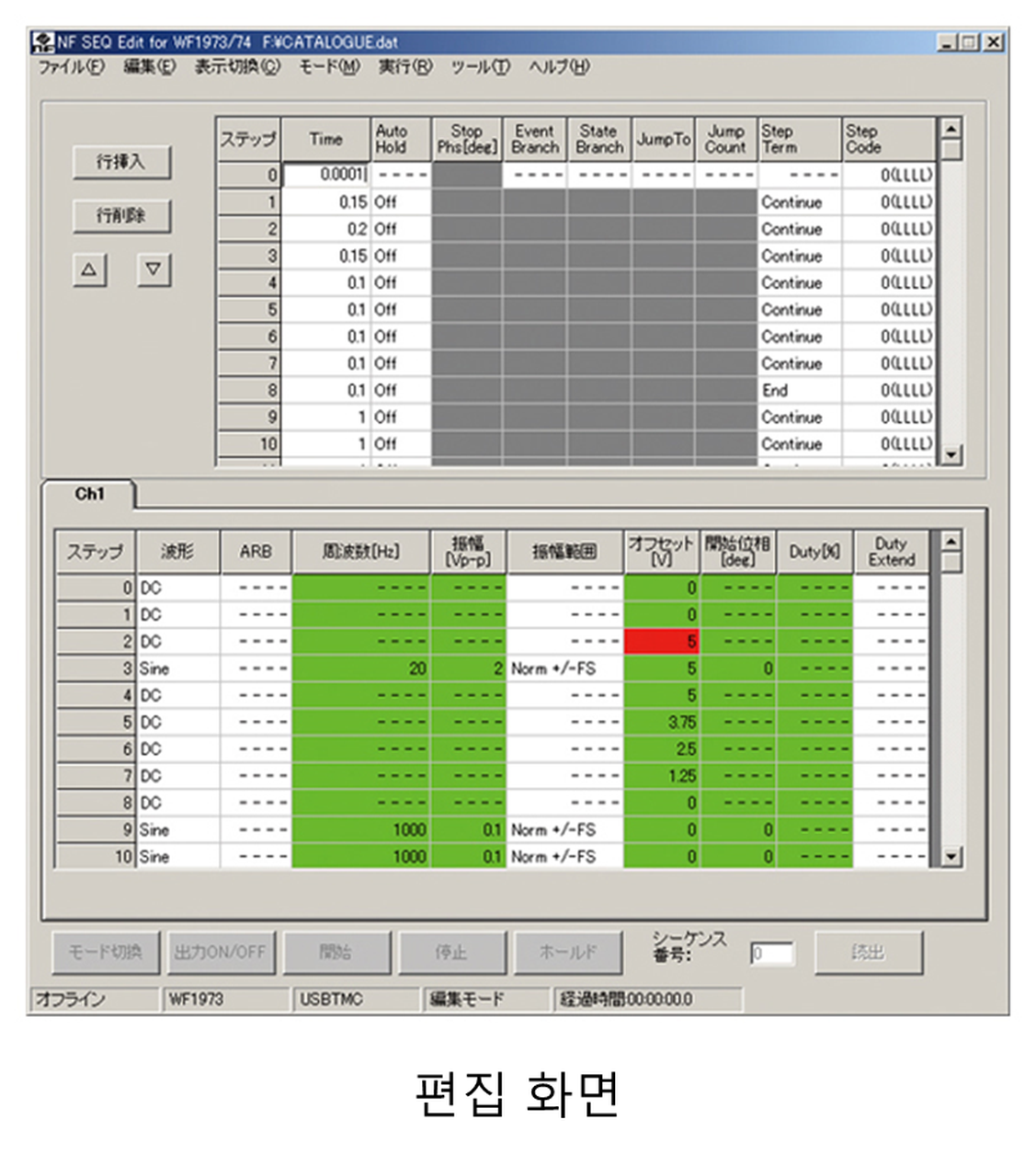Click the Duty Extend column header
Image resolution: width=1036 pixels, height=1154 pixels.
point(892,552)
